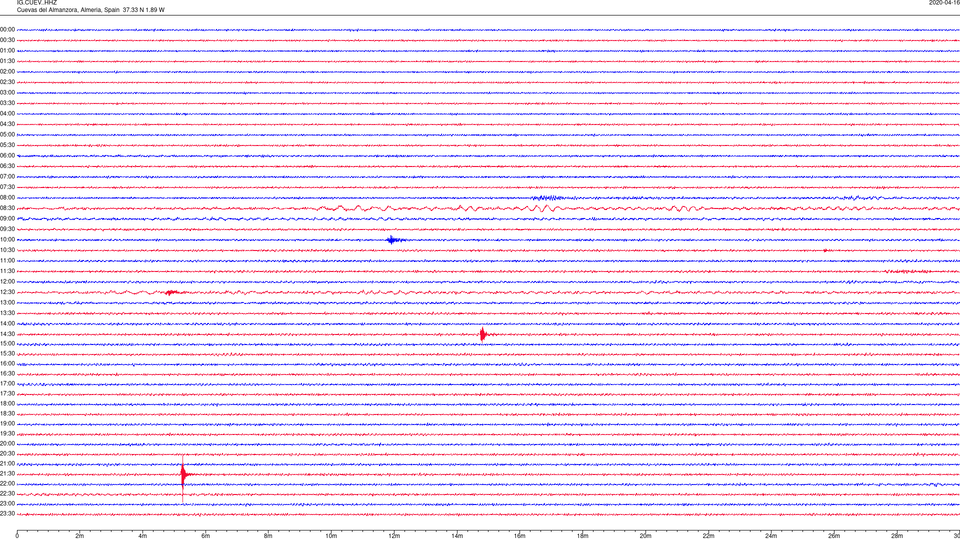
Task: Select the 05:30 time label
Action: (x=7, y=145)
